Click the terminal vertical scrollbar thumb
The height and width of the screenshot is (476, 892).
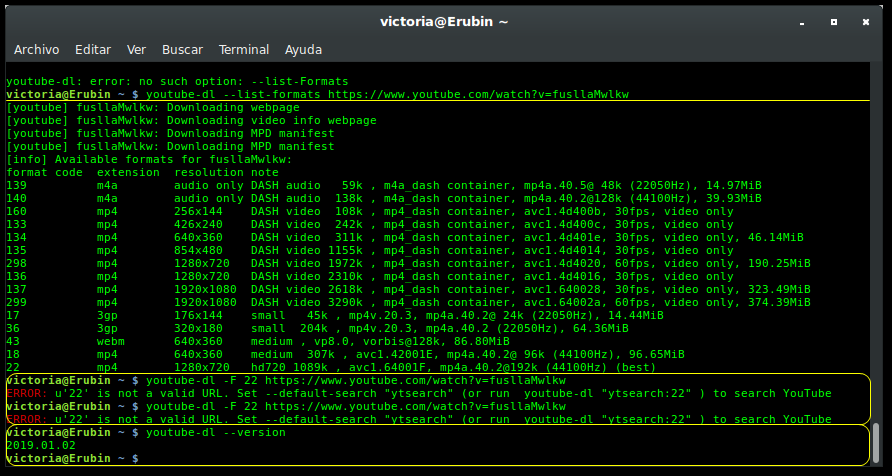(877, 442)
